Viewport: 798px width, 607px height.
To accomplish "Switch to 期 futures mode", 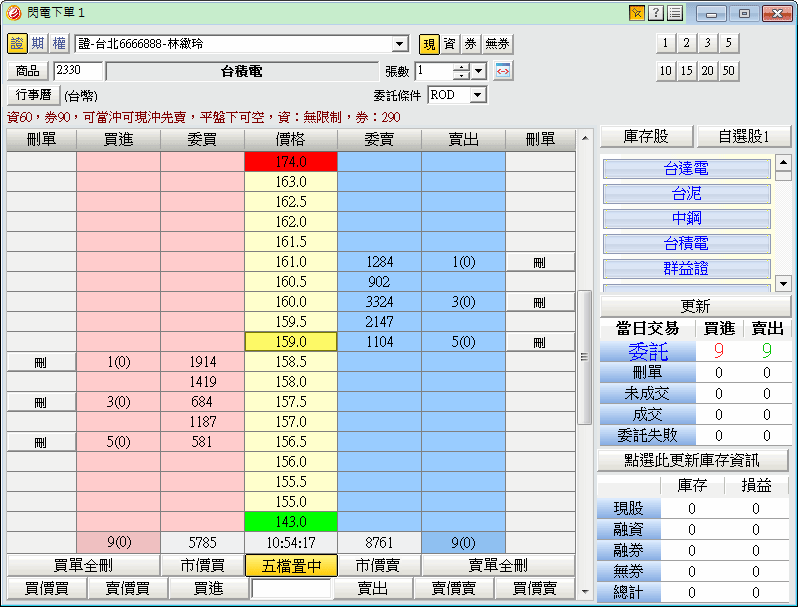I will tap(38, 44).
